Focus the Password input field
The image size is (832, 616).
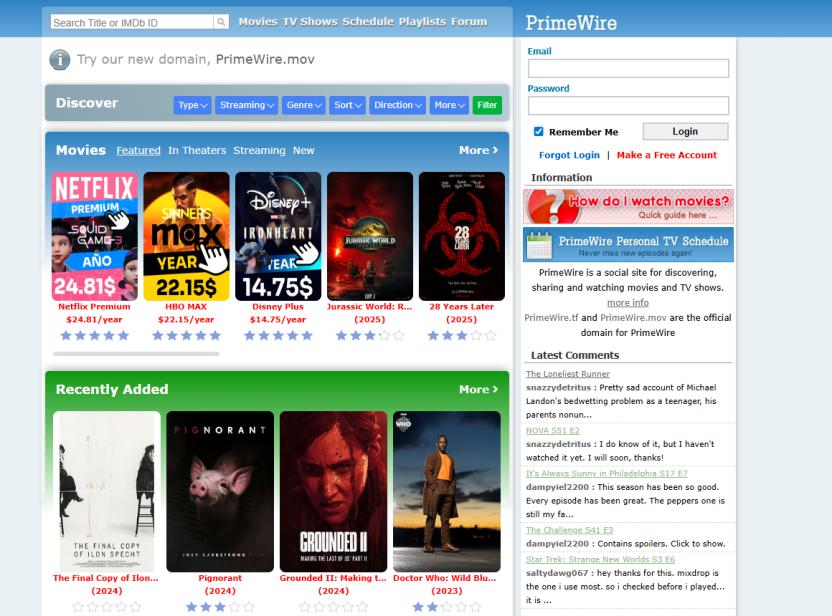[628, 106]
